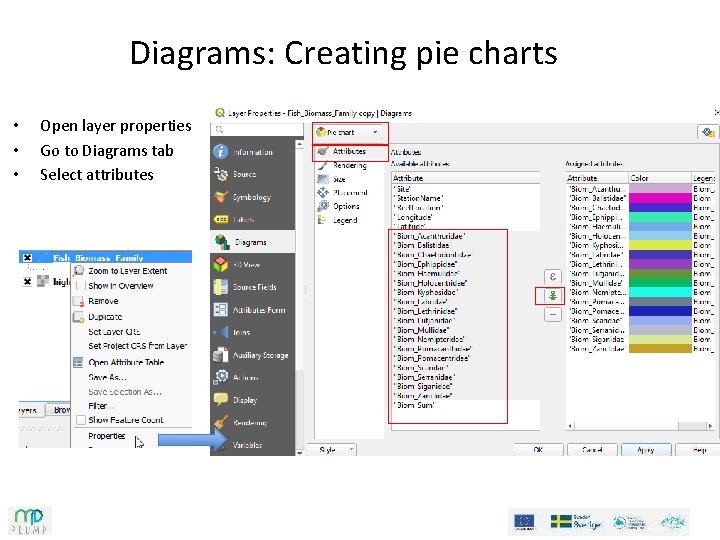Click assigned attributes horizontal scrollbar

pyautogui.click(x=641, y=426)
